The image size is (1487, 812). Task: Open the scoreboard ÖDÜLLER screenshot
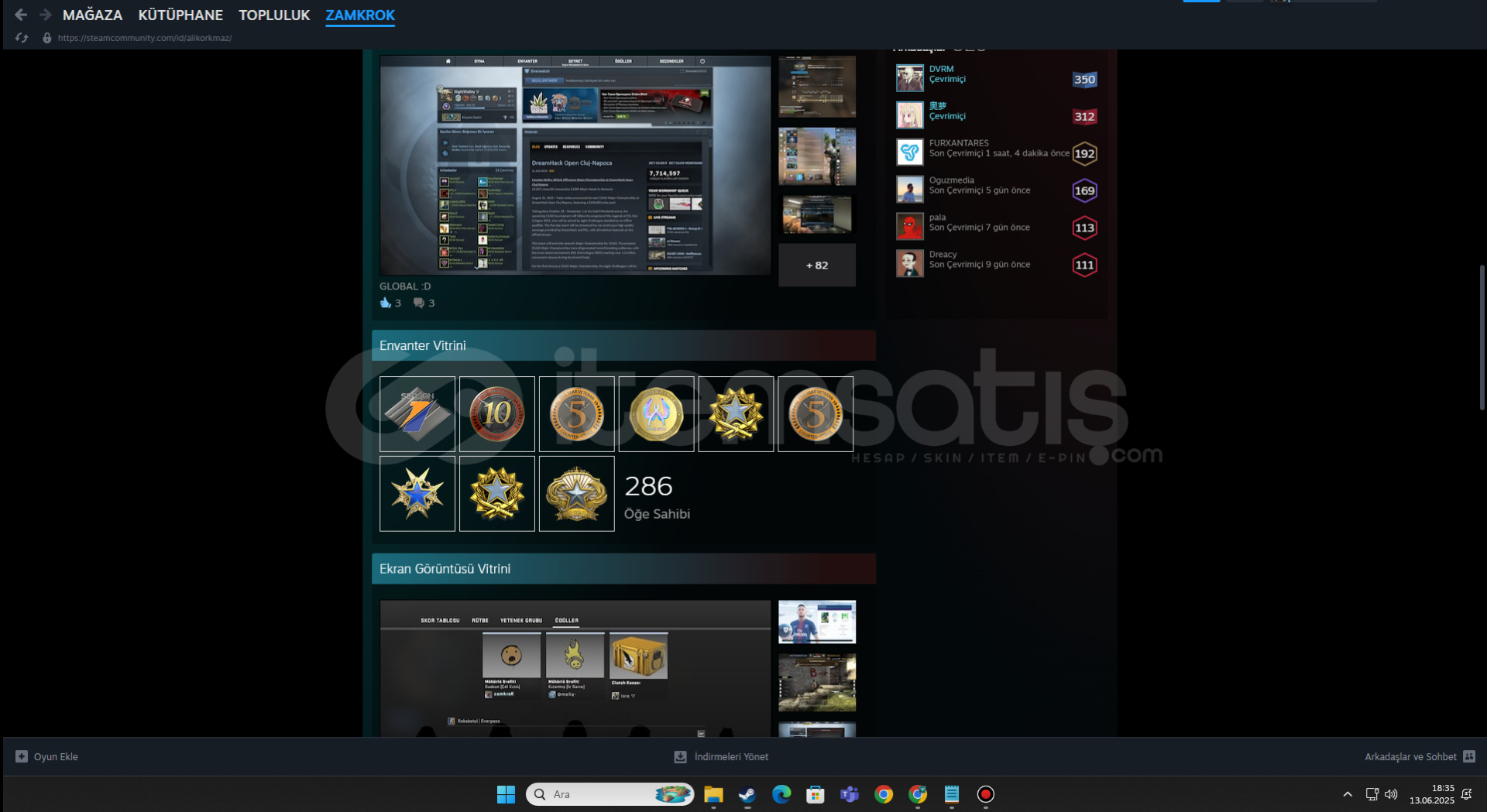click(575, 669)
